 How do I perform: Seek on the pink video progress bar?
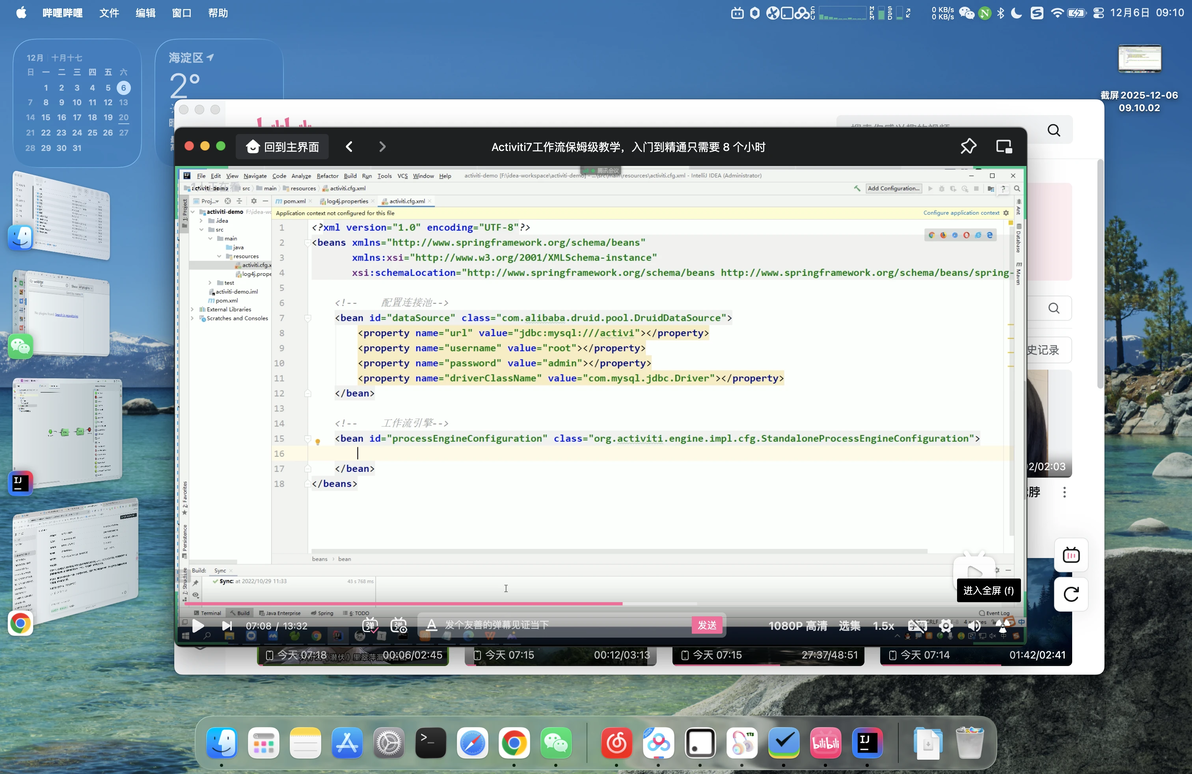click(601, 604)
